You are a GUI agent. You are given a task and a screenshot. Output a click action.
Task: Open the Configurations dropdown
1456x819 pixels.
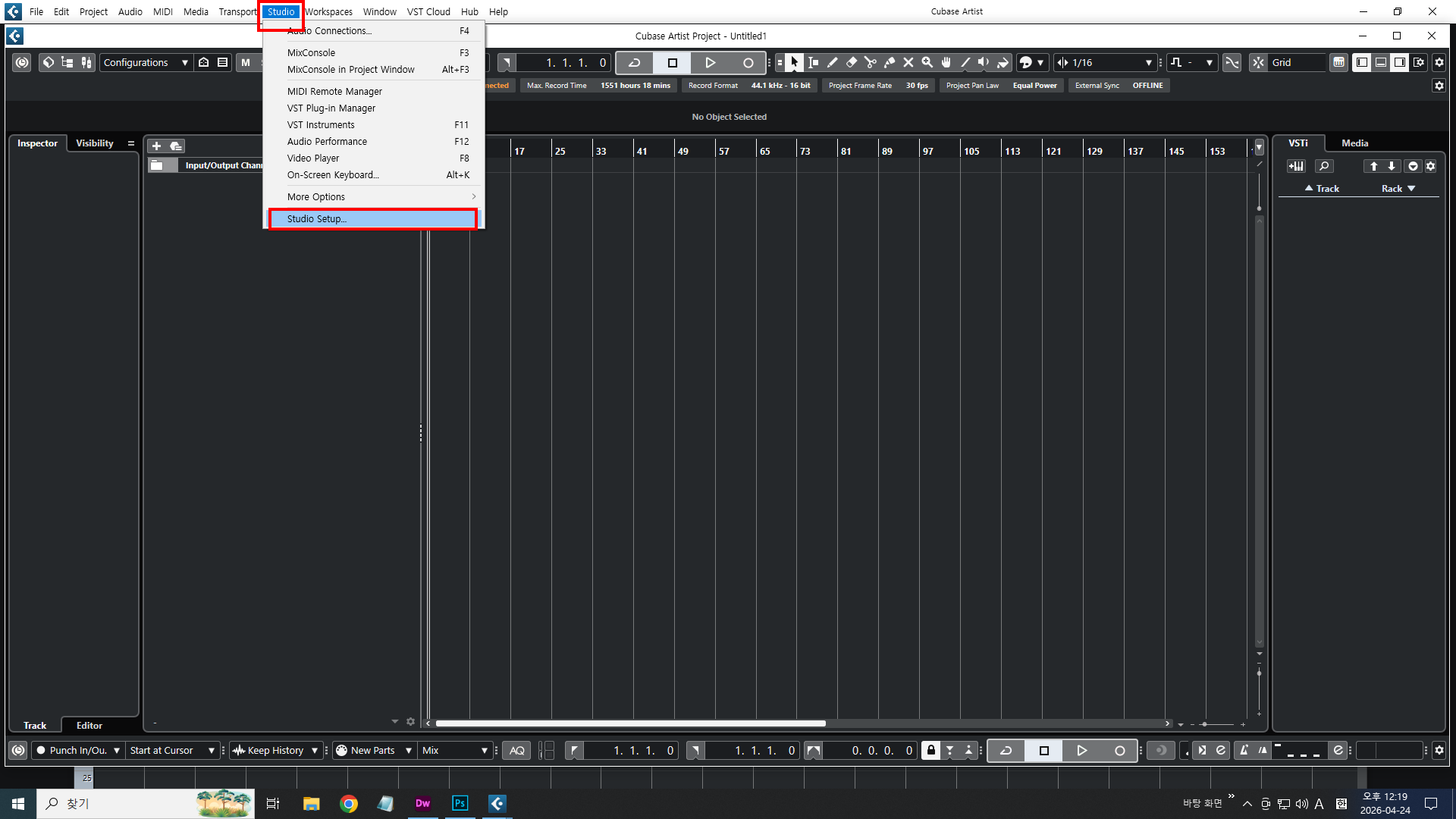tap(146, 62)
